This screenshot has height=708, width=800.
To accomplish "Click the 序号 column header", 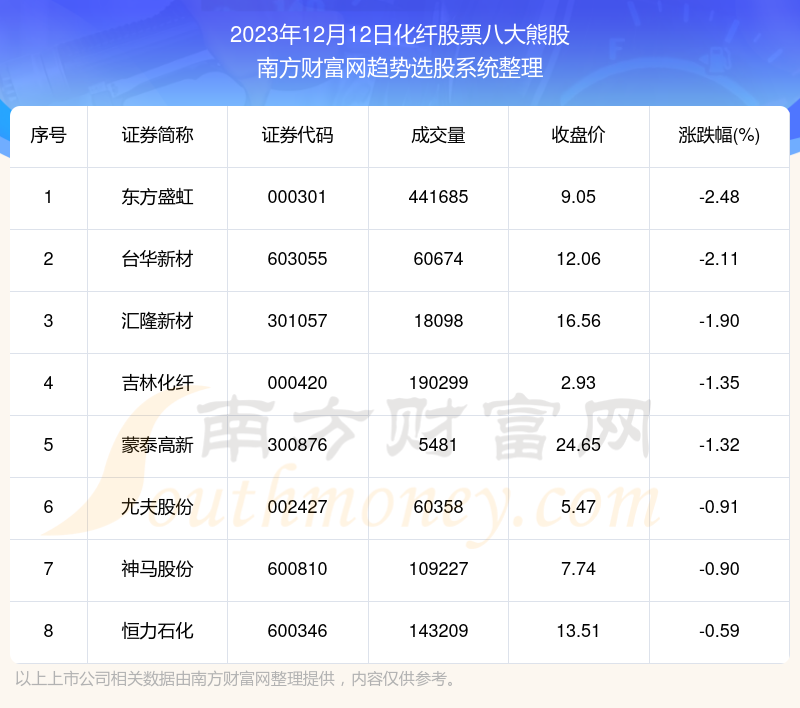I will (48, 136).
